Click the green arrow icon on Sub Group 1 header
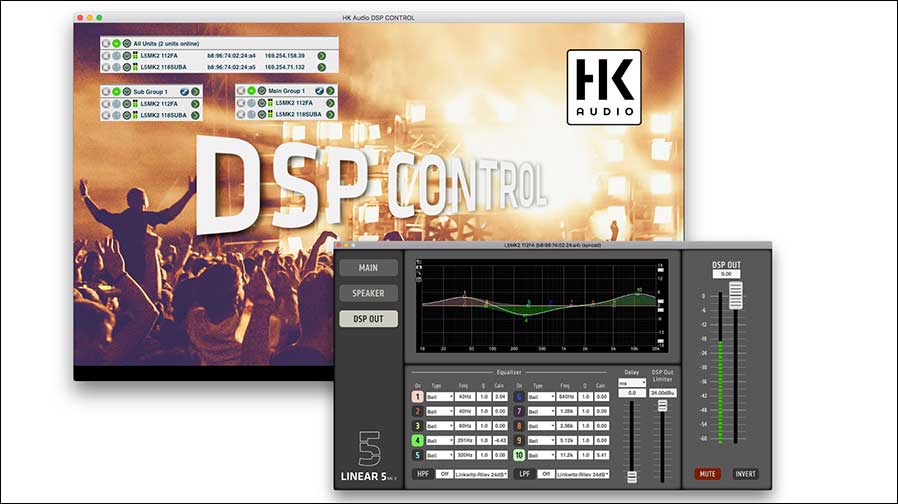898x504 pixels. coord(195,92)
